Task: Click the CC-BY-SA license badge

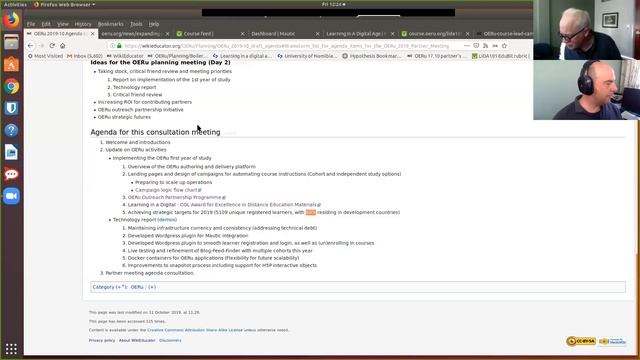Action: 581,341
